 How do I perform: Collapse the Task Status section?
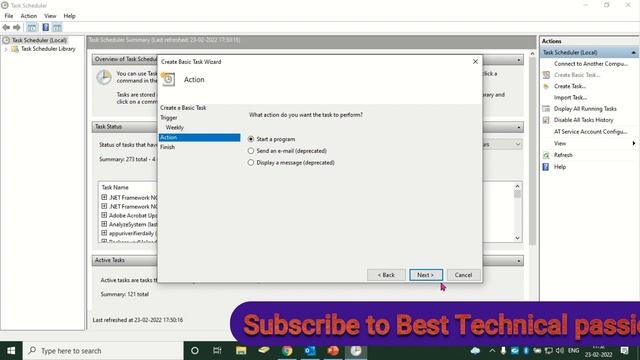[x=518, y=127]
